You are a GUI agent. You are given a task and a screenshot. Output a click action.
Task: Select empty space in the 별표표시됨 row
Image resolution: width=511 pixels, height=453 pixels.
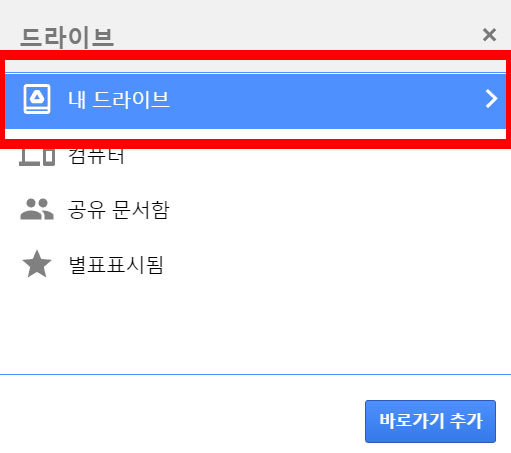pos(333,264)
